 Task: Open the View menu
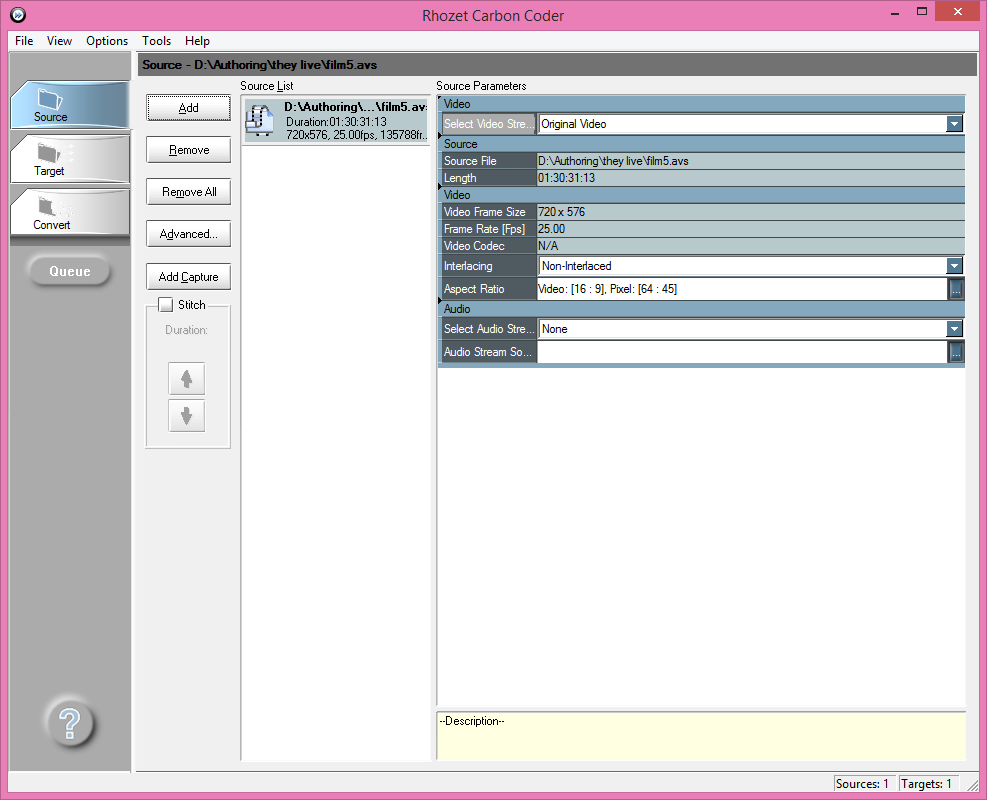point(59,41)
